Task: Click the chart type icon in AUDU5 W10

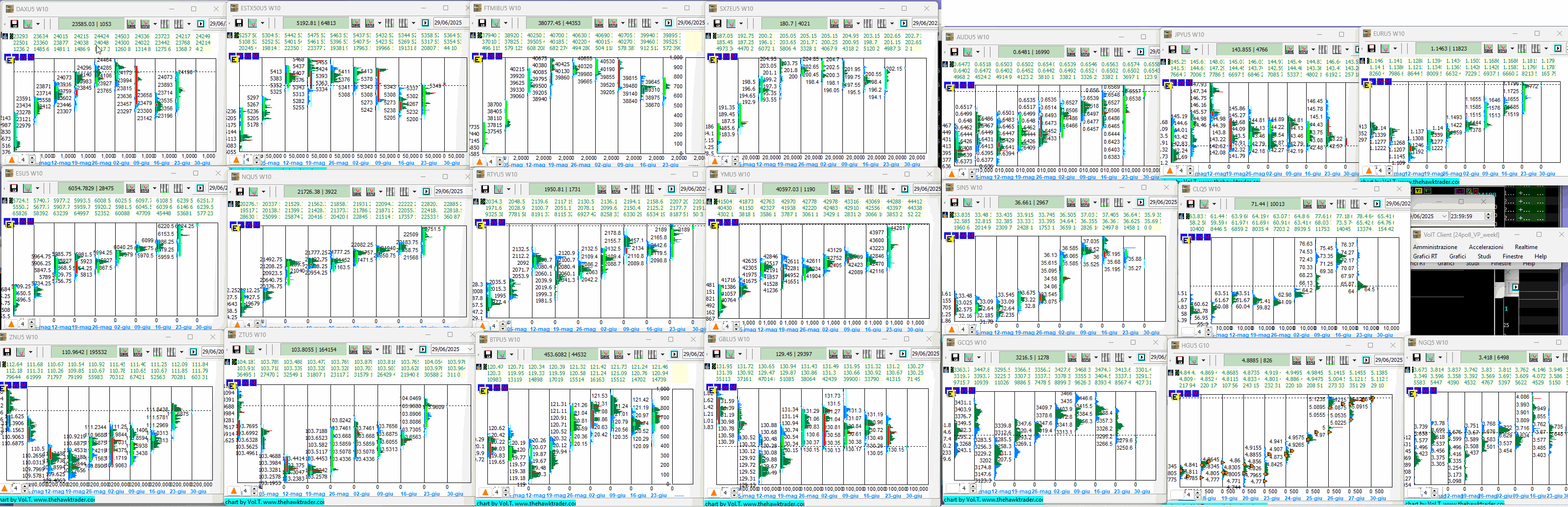Action: coord(968,52)
